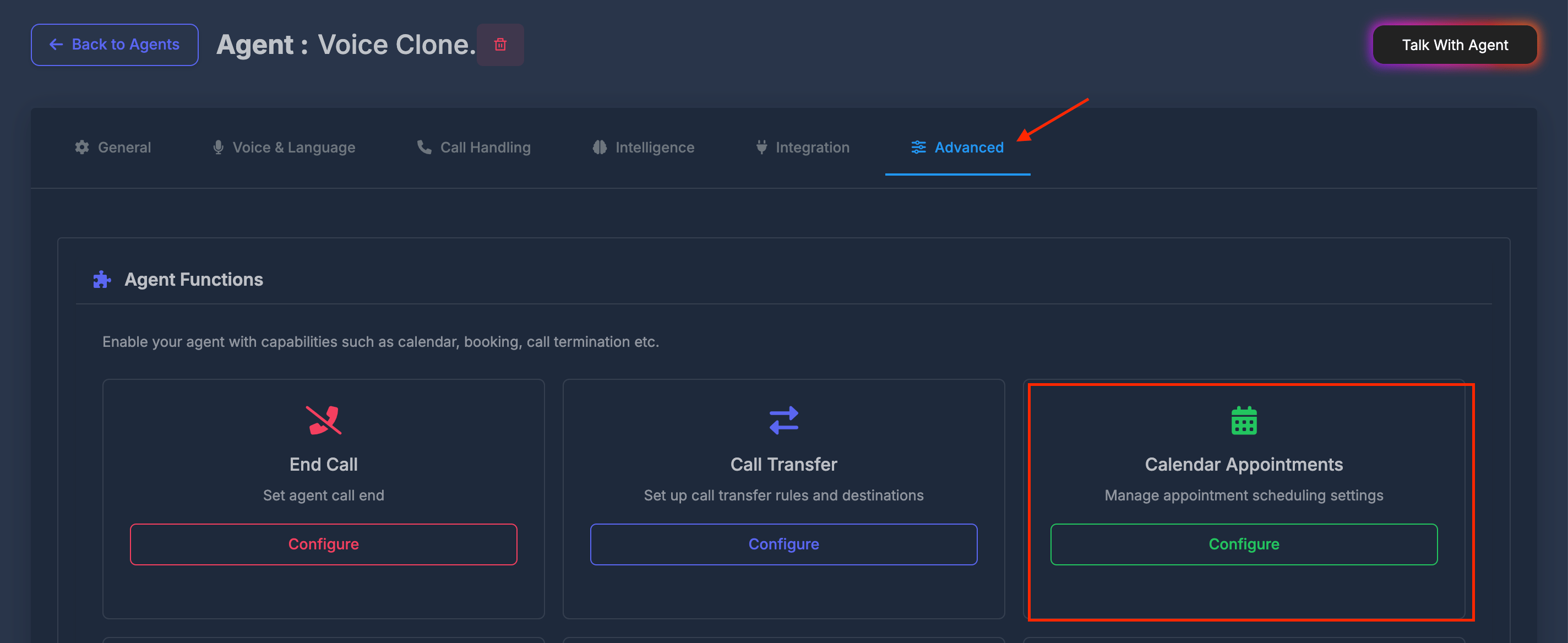This screenshot has height=643, width=1568.
Task: Select the Advanced tab
Action: click(x=957, y=148)
